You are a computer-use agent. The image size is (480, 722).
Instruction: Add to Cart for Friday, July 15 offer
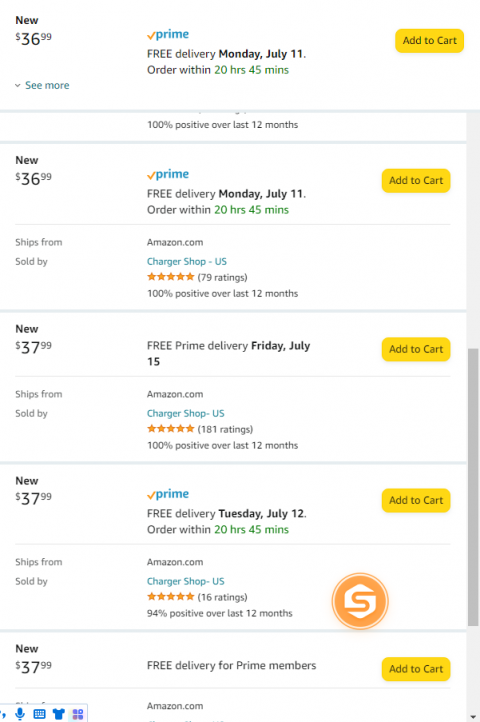coord(416,349)
